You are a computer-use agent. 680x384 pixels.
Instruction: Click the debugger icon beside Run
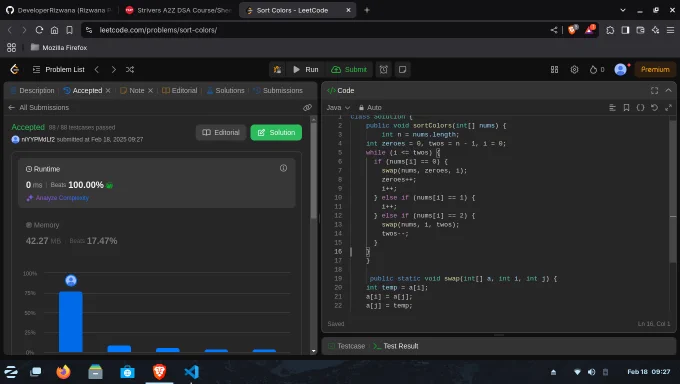[277, 69]
